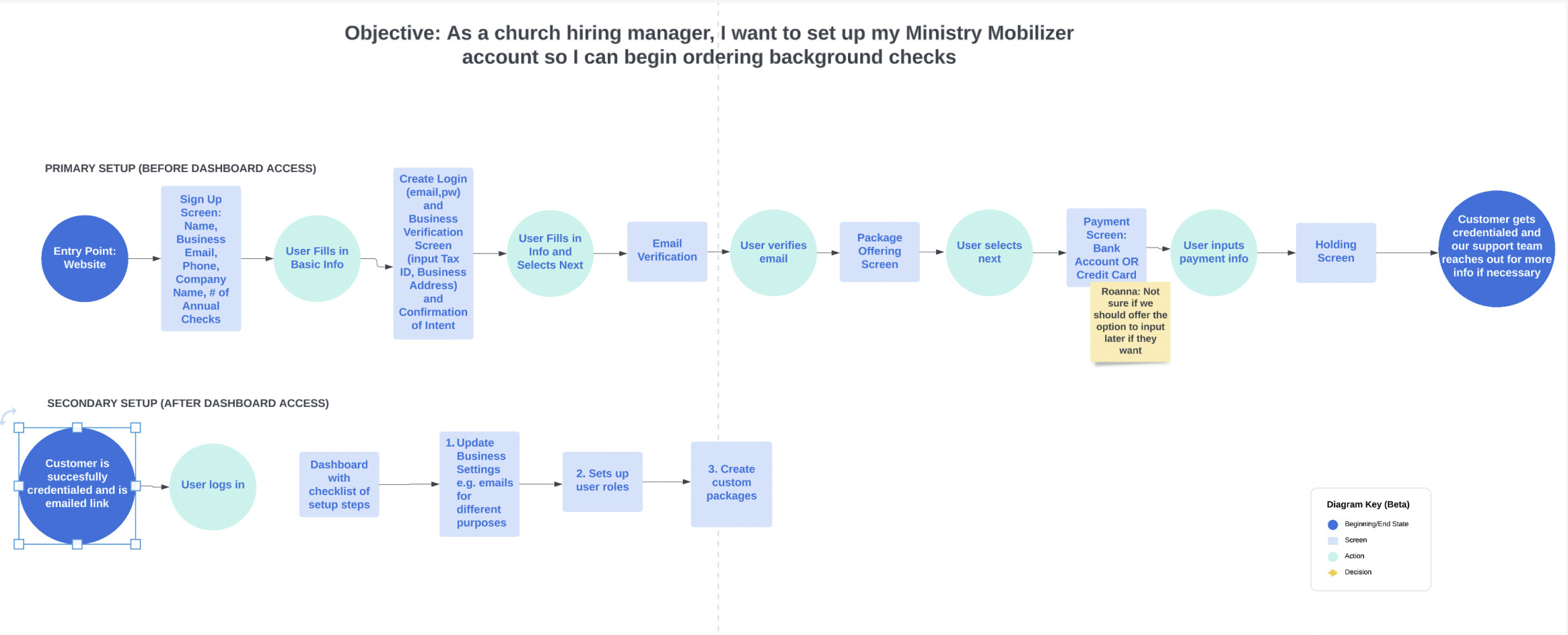Select arrow between Holding Screen and Customer credentialed

(x=1407, y=253)
